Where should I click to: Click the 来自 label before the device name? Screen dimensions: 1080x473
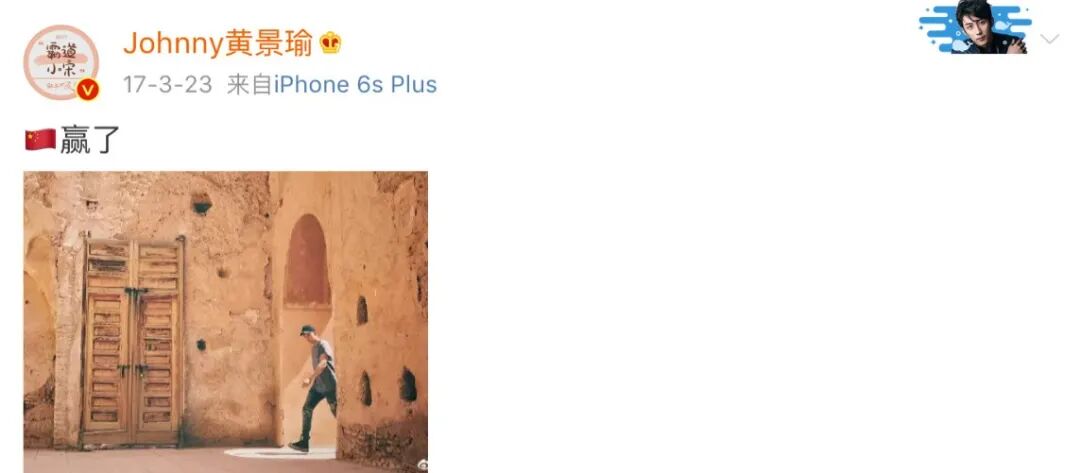[x=250, y=85]
